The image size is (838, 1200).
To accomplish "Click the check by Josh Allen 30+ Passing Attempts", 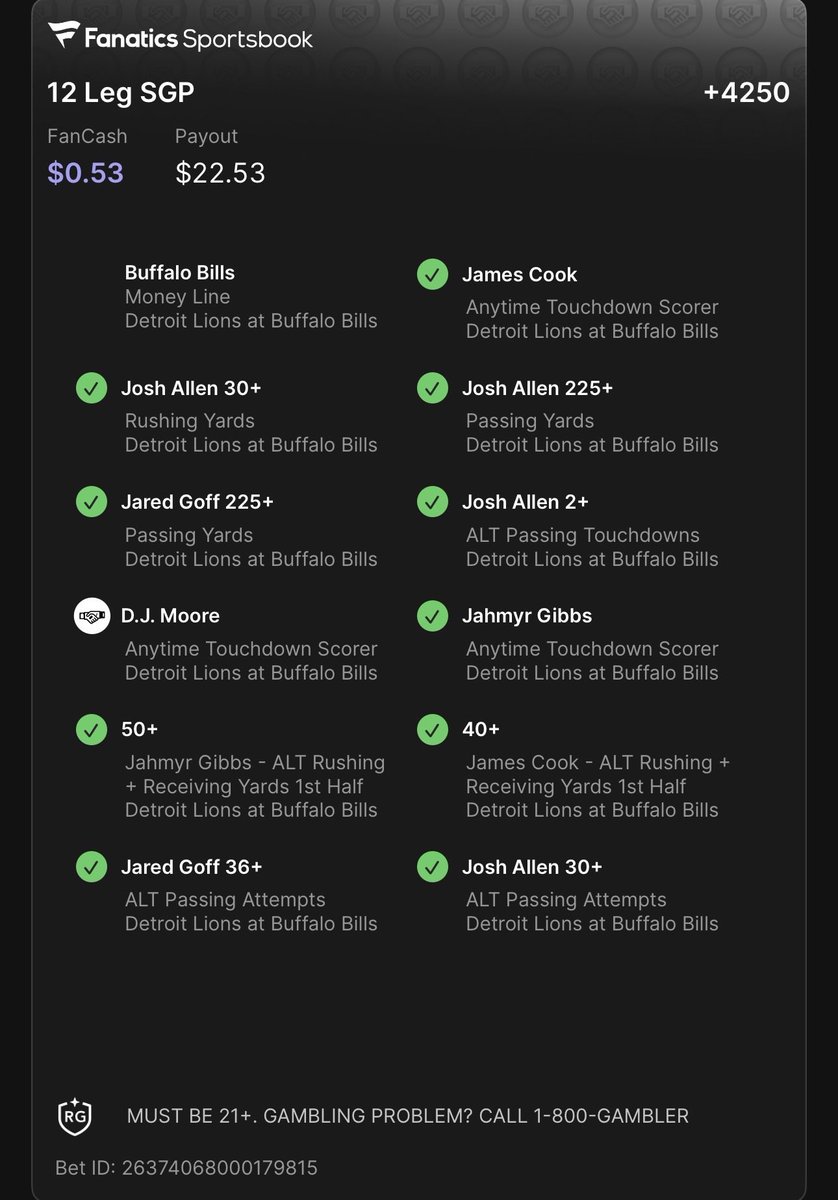I will (432, 867).
